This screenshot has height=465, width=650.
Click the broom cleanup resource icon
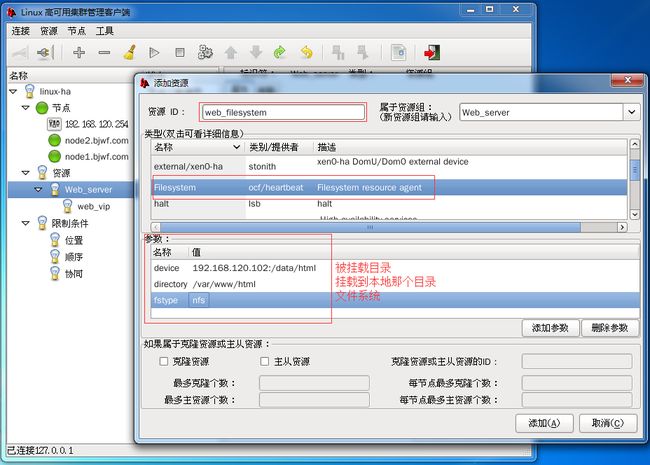click(x=130, y=53)
